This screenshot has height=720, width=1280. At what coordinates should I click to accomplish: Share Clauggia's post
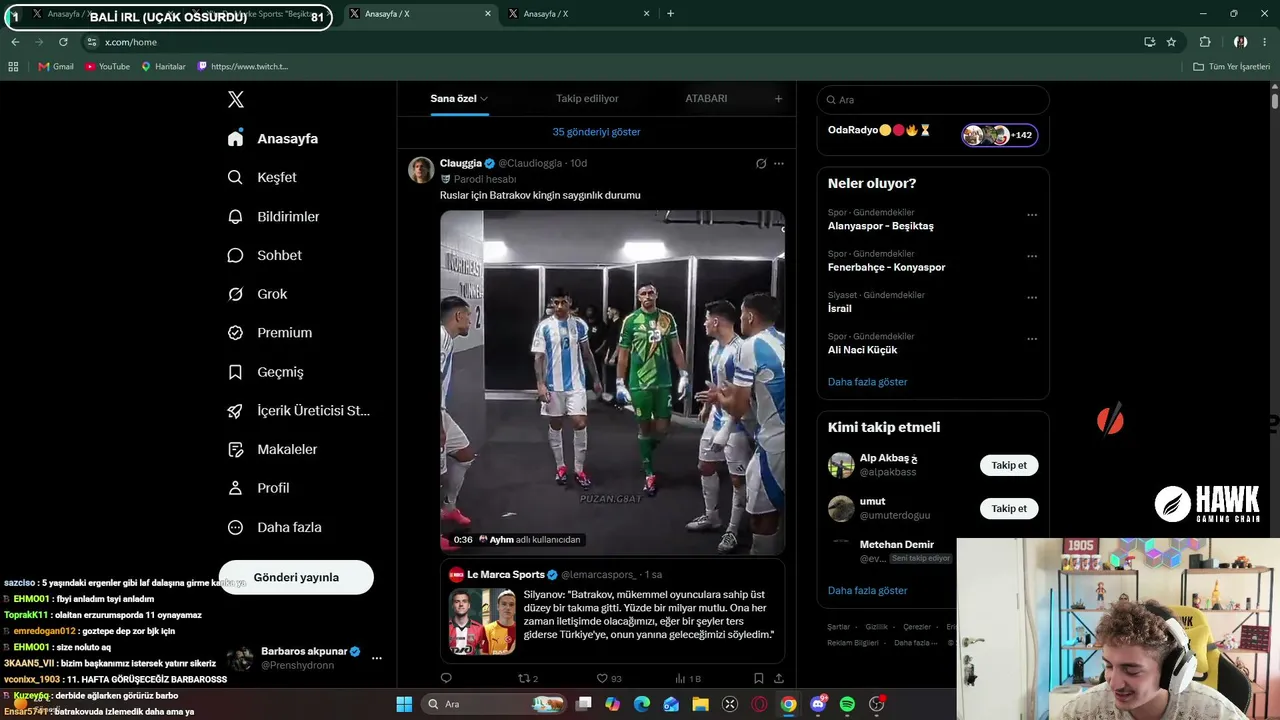pos(779,678)
